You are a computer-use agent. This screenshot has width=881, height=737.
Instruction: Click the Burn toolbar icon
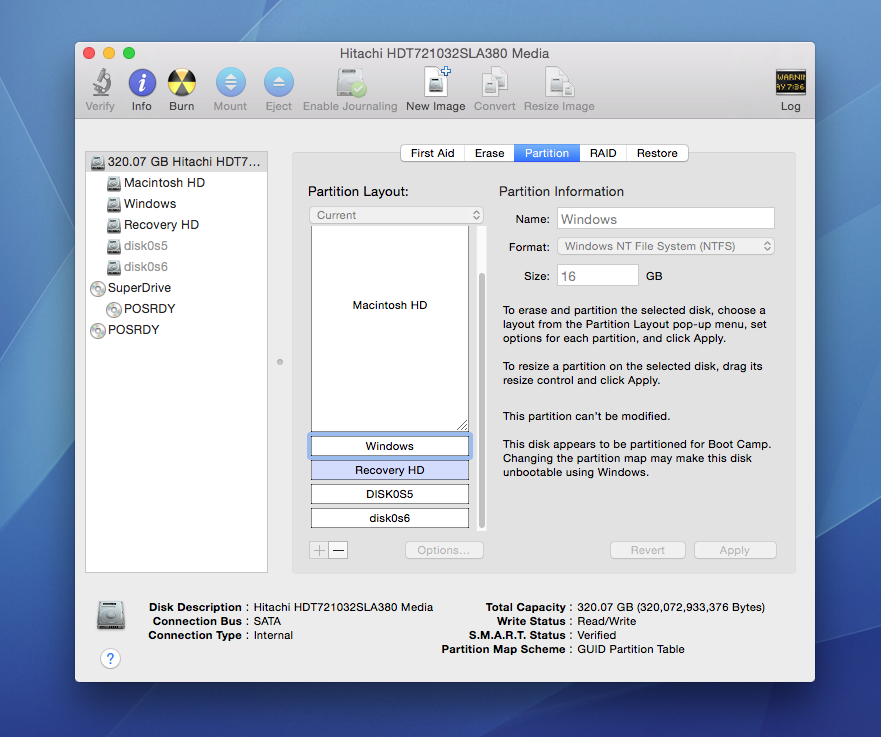(182, 83)
